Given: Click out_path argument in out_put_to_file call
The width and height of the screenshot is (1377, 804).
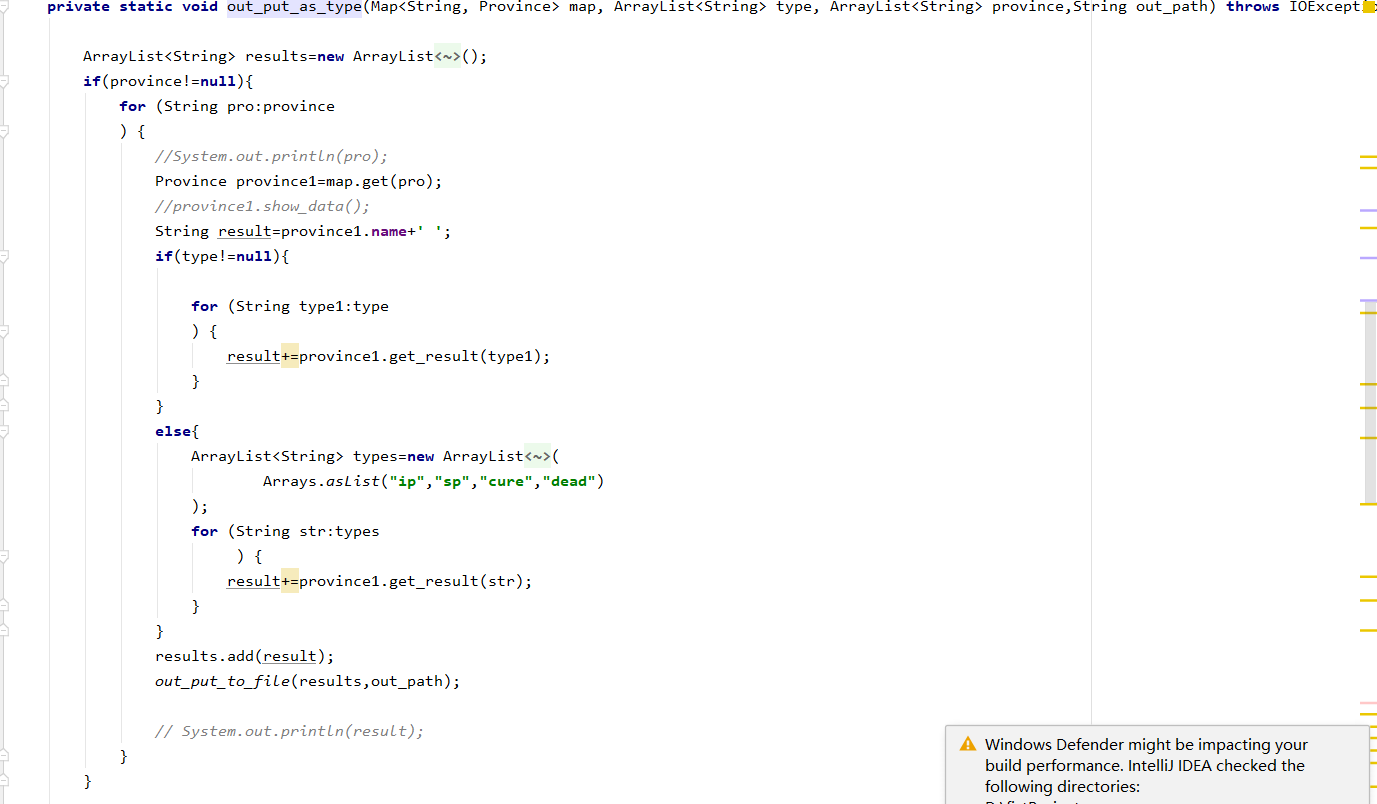Looking at the screenshot, I should click(407, 681).
